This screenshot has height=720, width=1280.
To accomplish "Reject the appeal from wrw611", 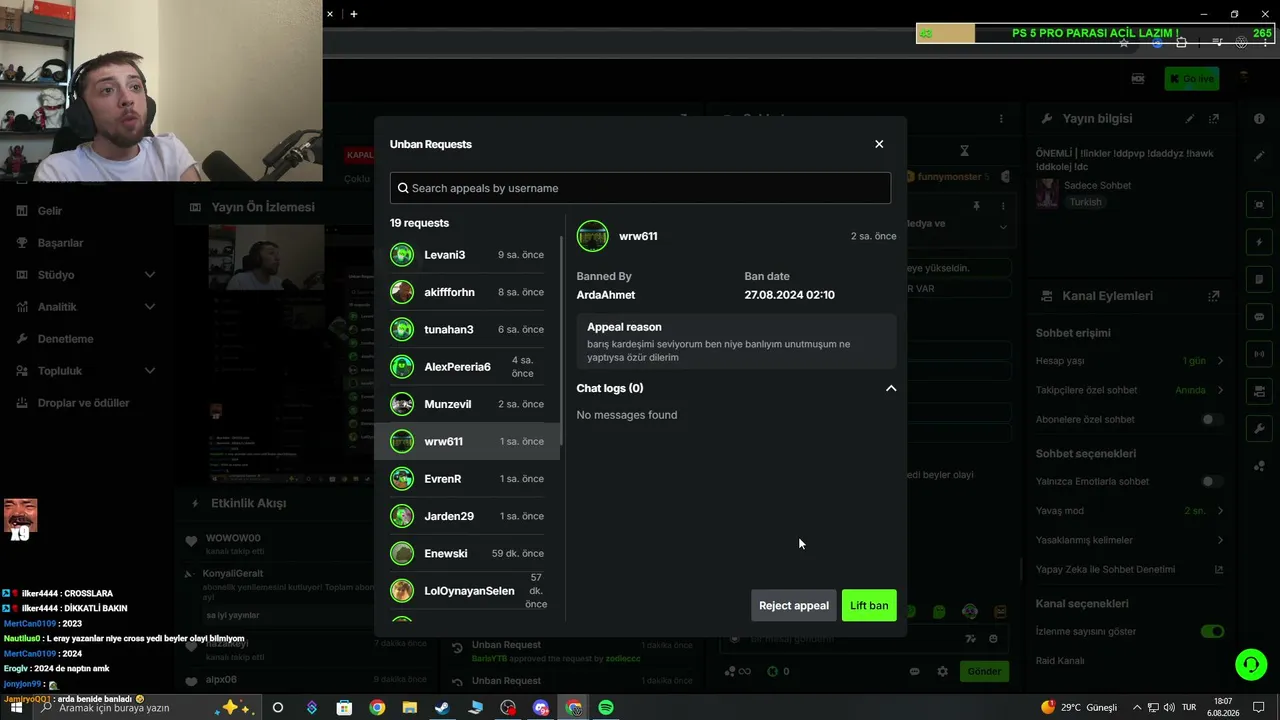I will click(x=794, y=605).
